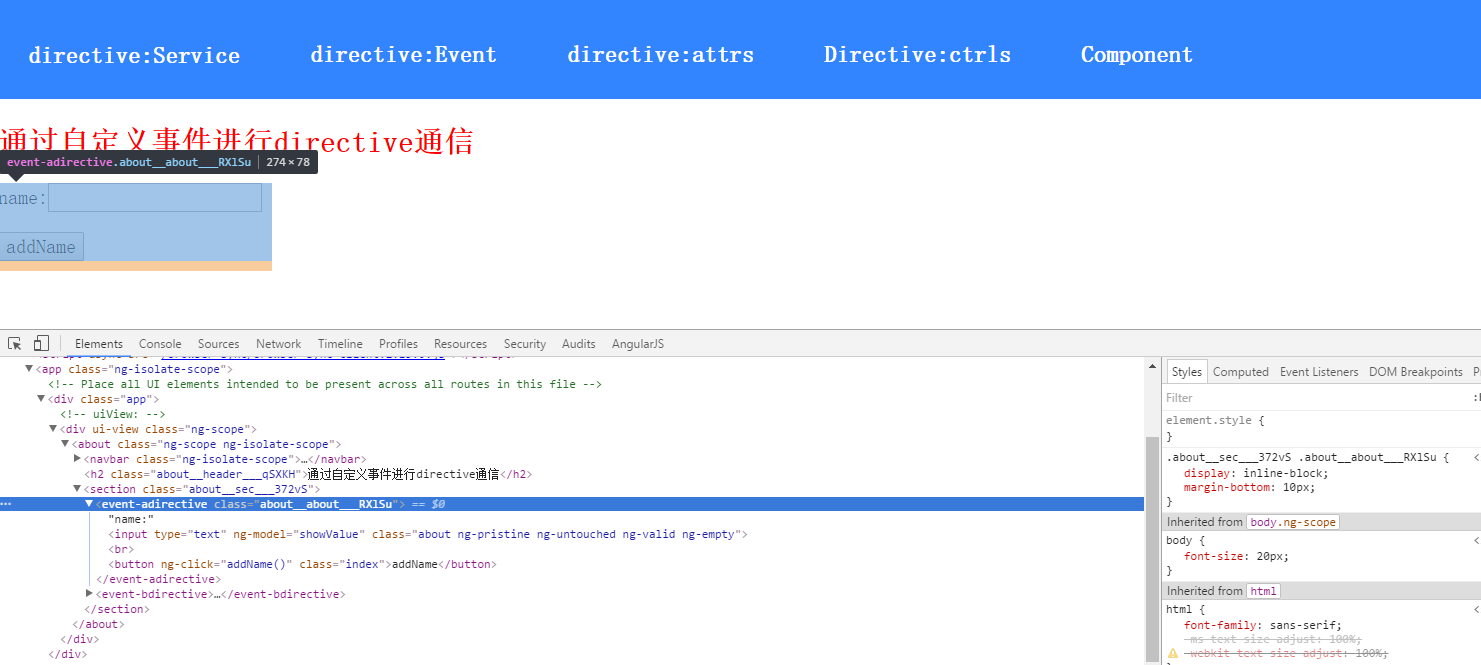This screenshot has height=665, width=1481.
Task: Select the closing event-adirective tag row
Action: pos(158,580)
